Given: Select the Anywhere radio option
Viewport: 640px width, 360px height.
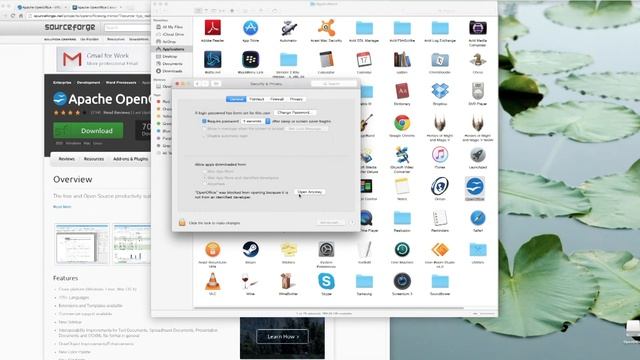Looking at the screenshot, I should click(x=204, y=184).
